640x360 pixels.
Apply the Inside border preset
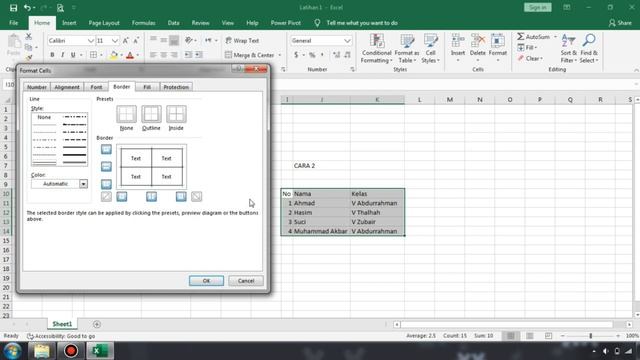176,114
